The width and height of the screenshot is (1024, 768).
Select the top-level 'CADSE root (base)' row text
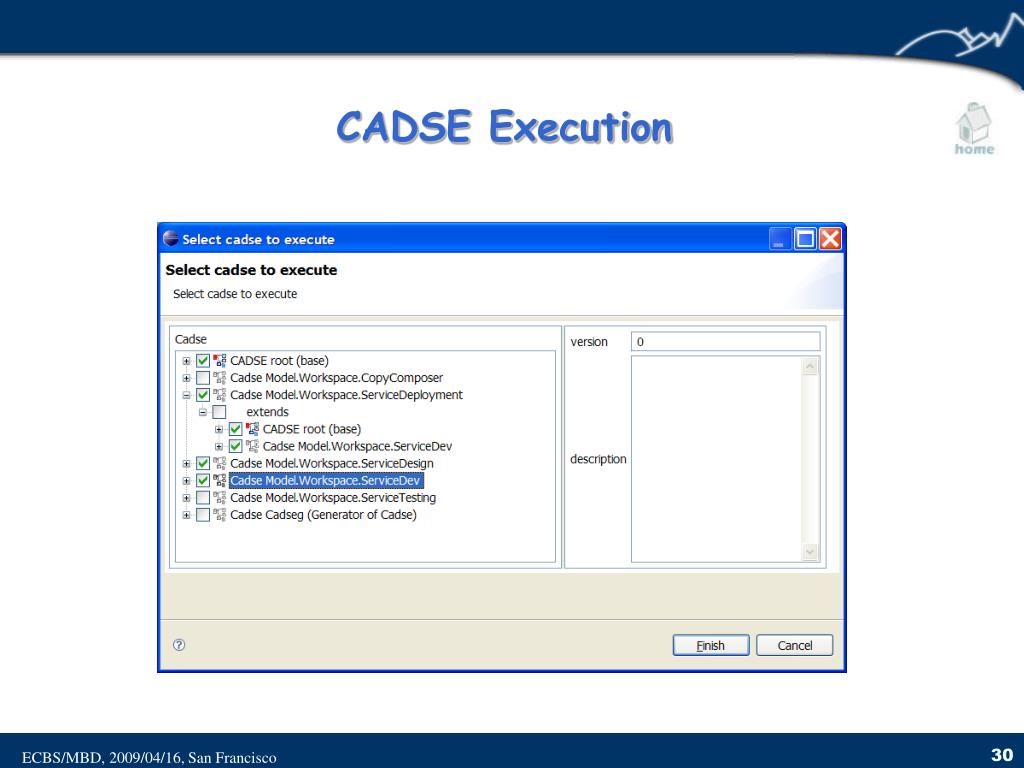tap(280, 360)
